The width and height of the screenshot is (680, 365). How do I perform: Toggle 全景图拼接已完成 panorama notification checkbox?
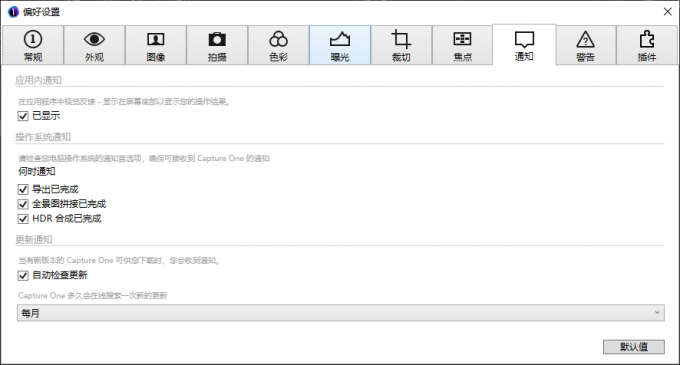(x=23, y=204)
